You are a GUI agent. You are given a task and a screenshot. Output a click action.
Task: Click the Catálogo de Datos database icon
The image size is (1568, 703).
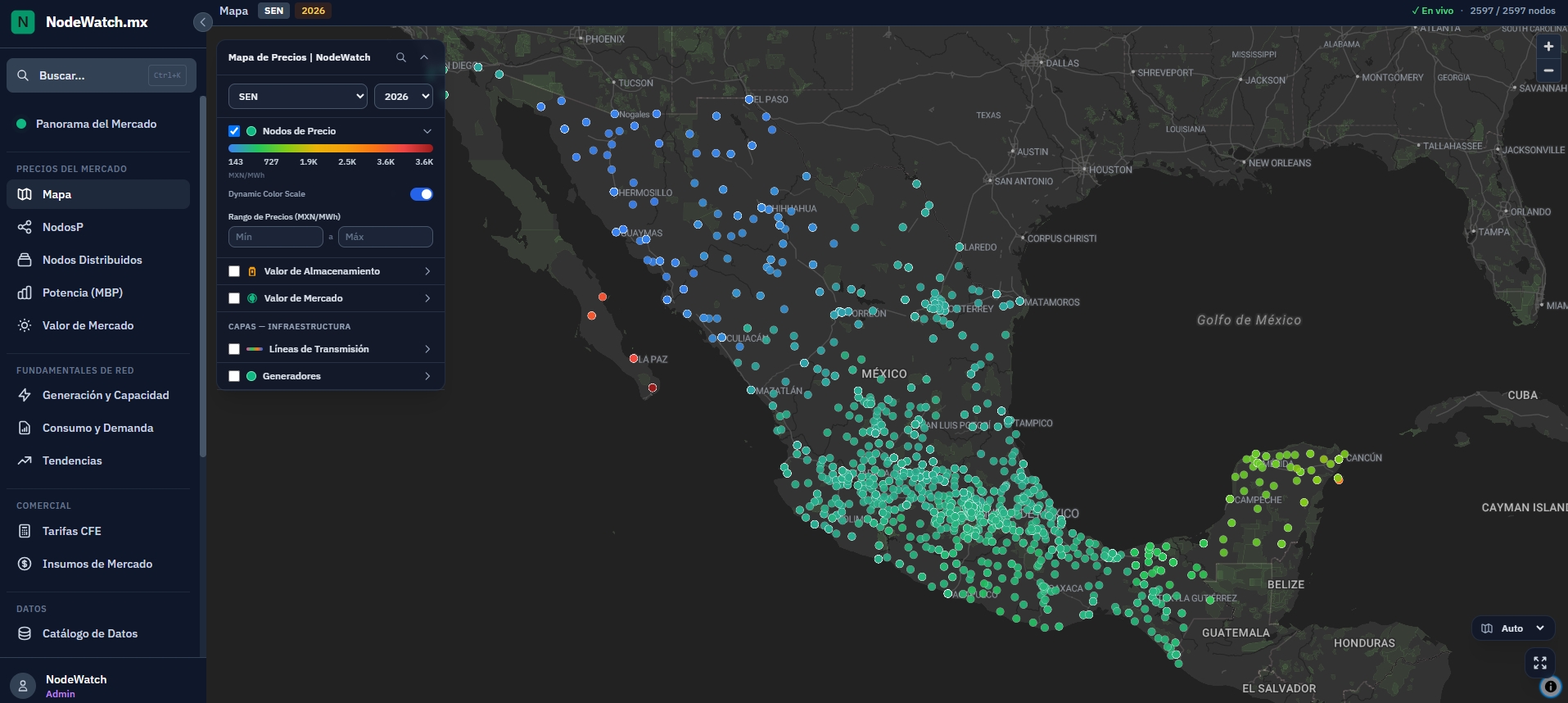coord(25,633)
